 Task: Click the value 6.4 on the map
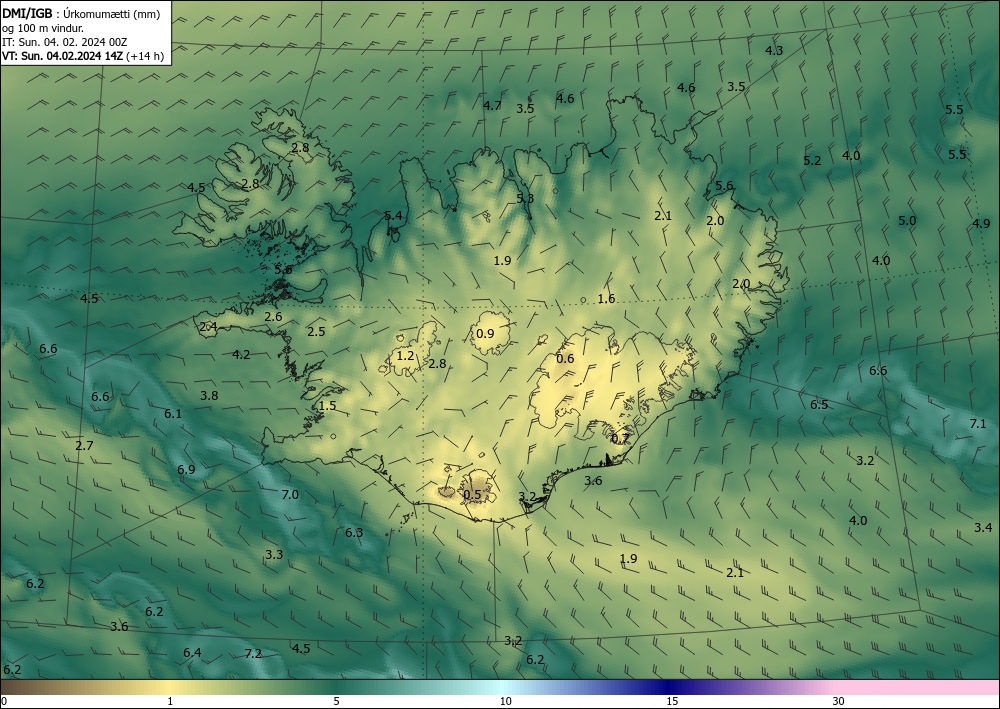[192, 653]
